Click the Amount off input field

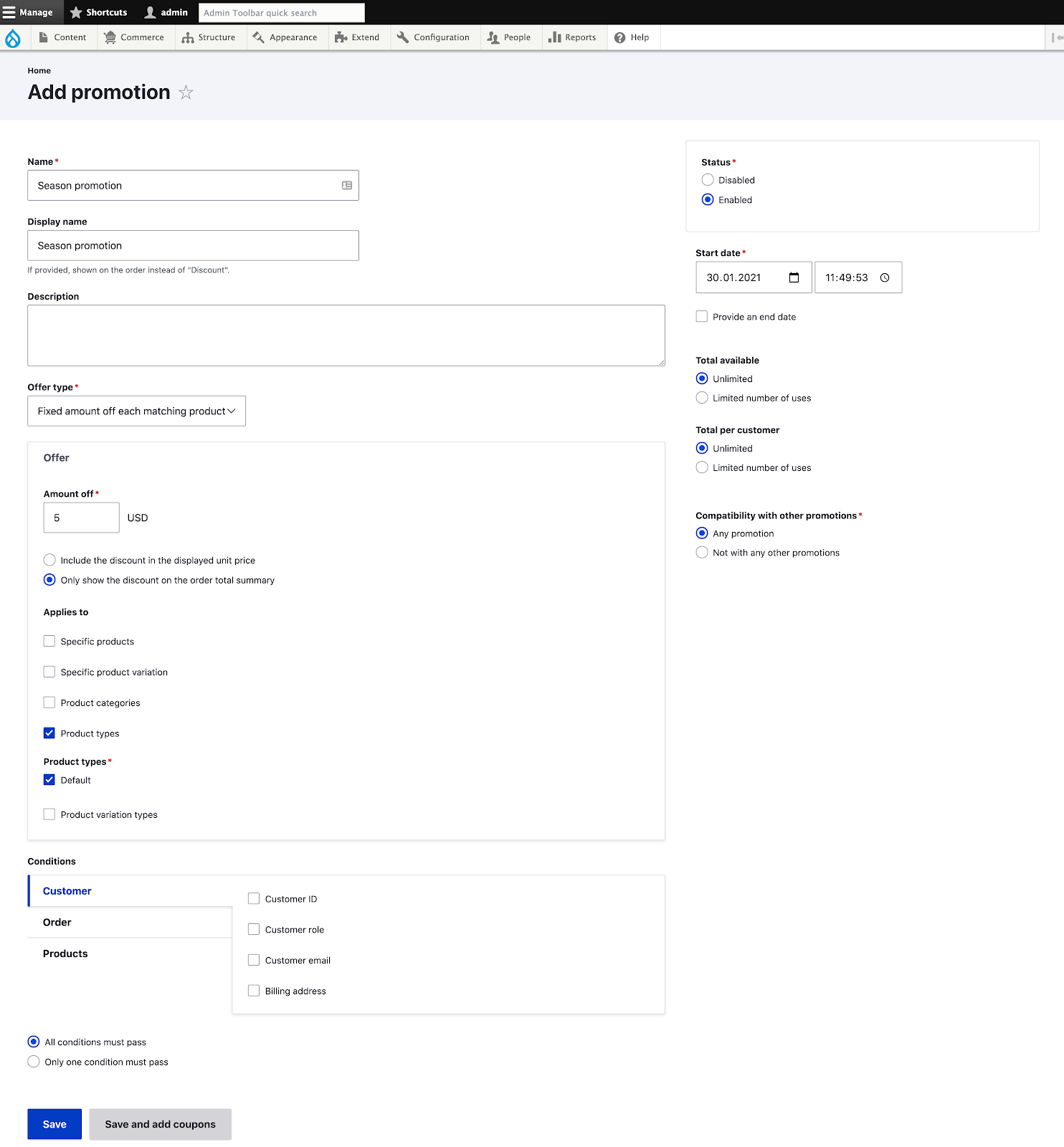[x=81, y=518]
